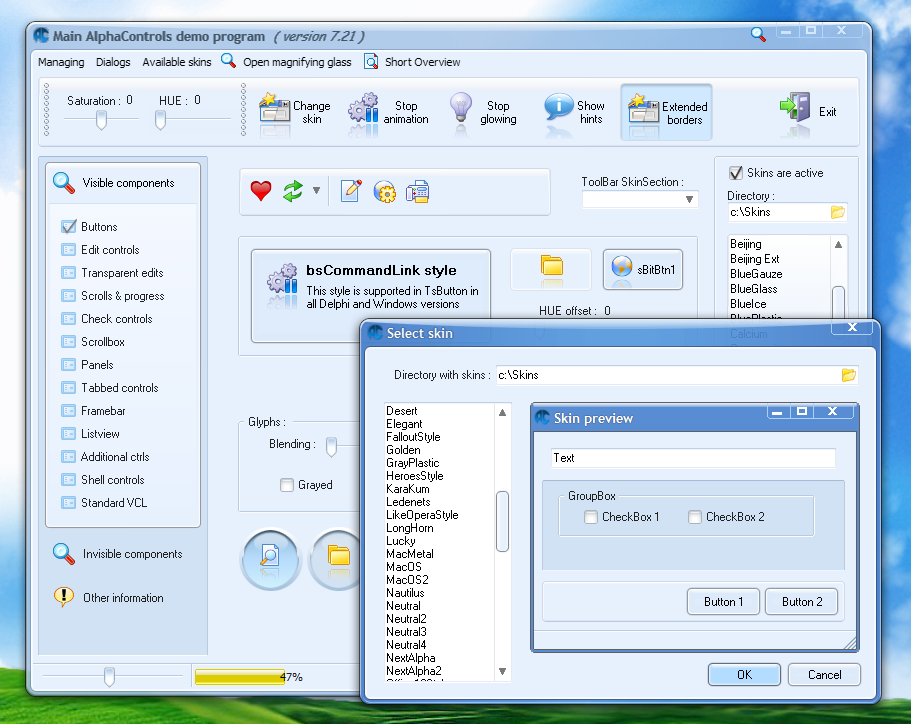Click the Exit door icon

(x=795, y=107)
